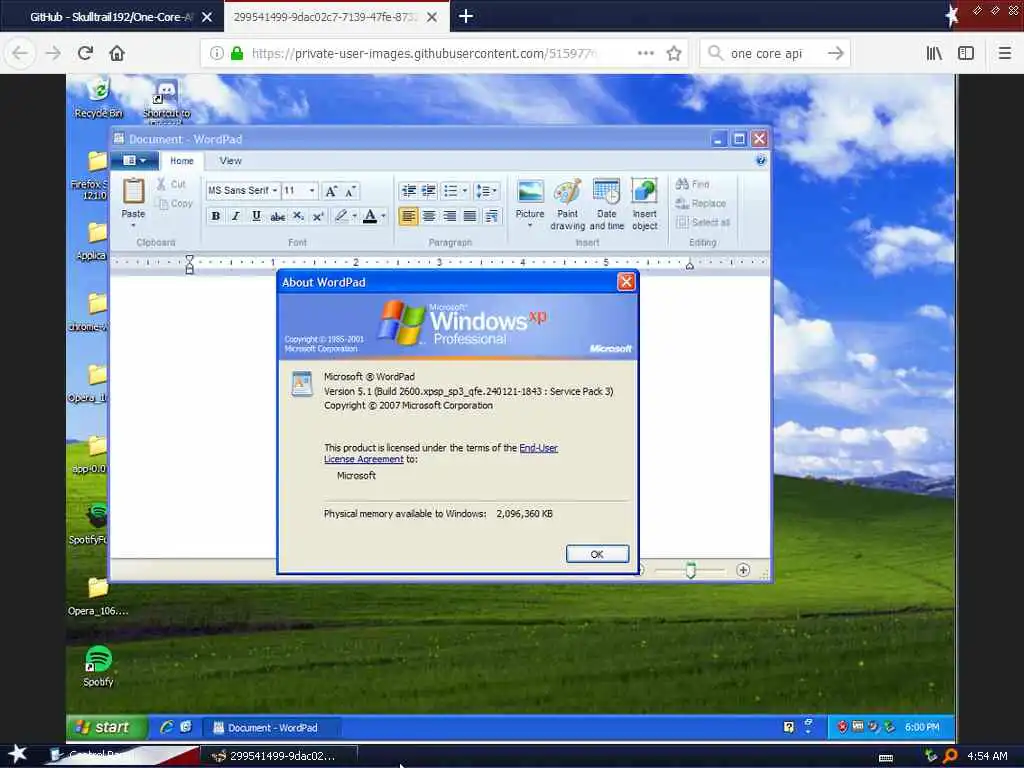Click Internet Explorer quick launch icon
Viewport: 1024px width, 768px height.
(167, 727)
